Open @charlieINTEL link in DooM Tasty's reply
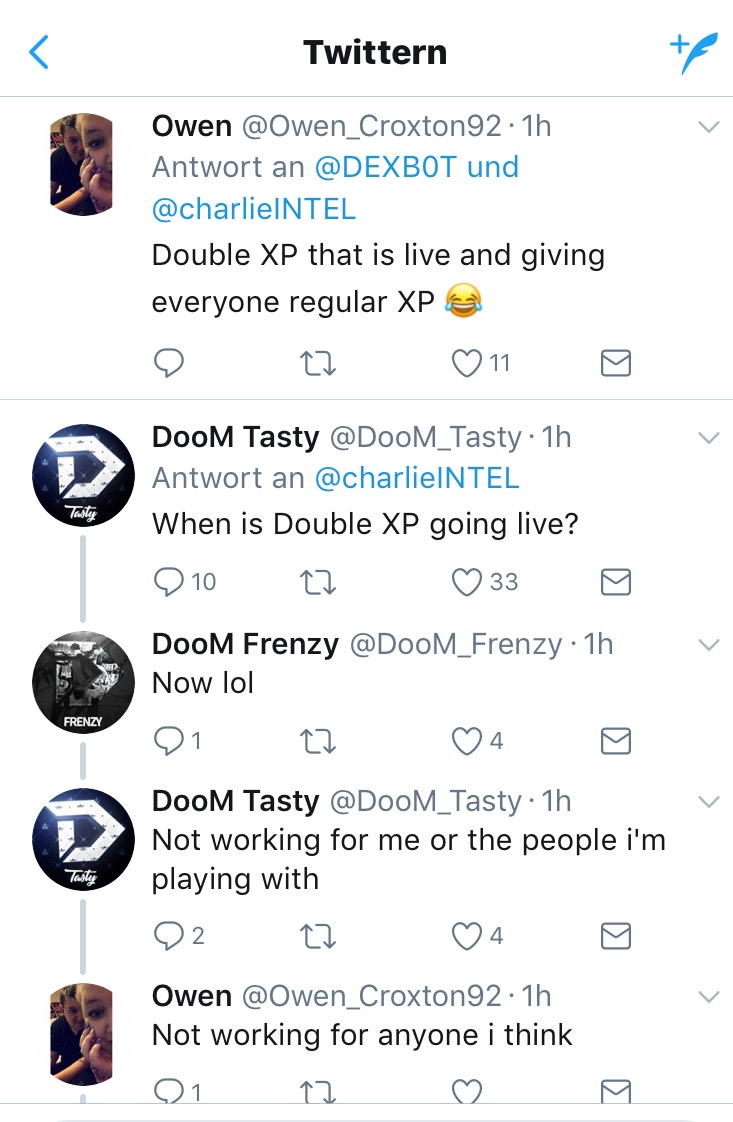This screenshot has height=1122, width=733. pos(417,478)
